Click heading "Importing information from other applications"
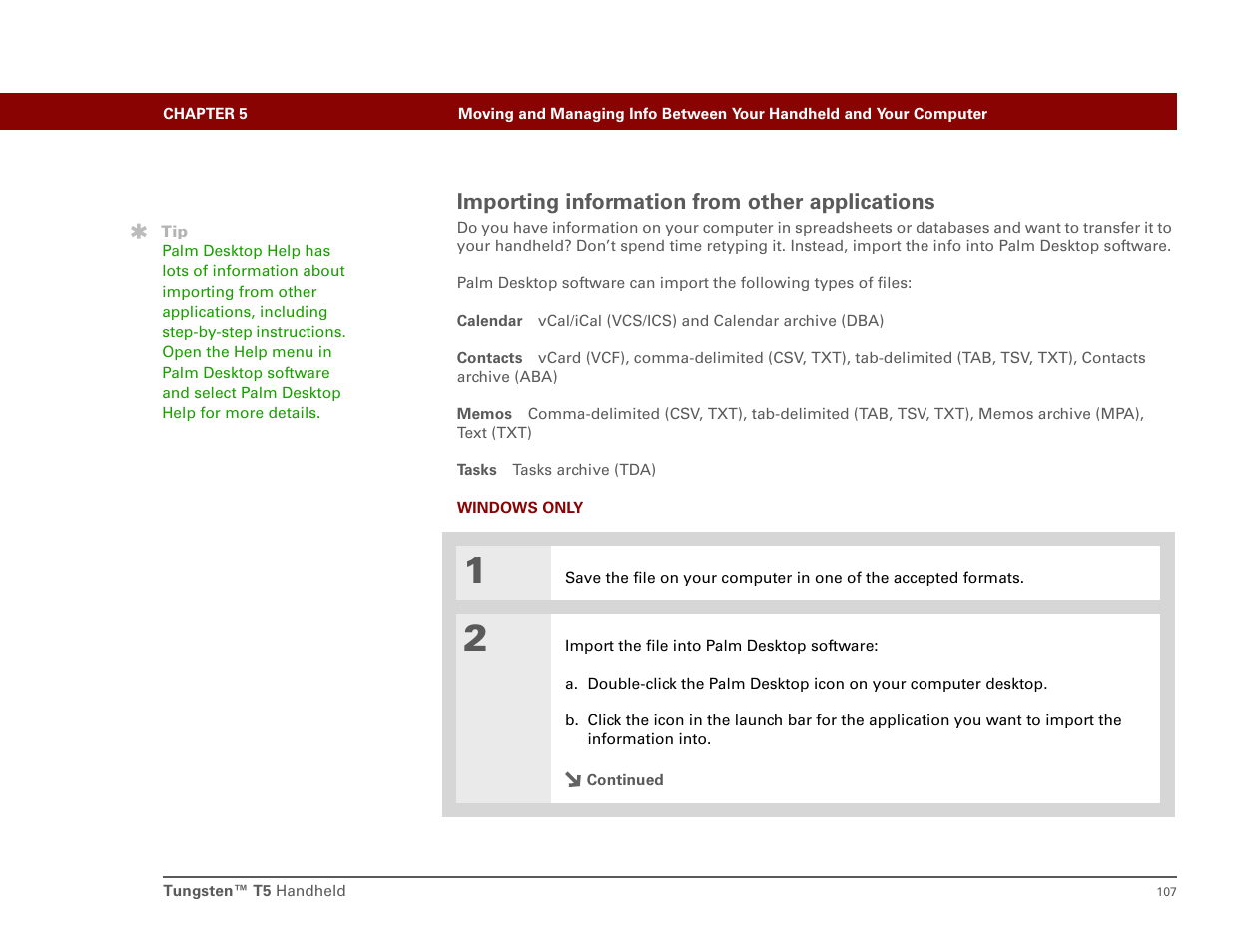Viewport: 1233px width, 952px height. [696, 202]
